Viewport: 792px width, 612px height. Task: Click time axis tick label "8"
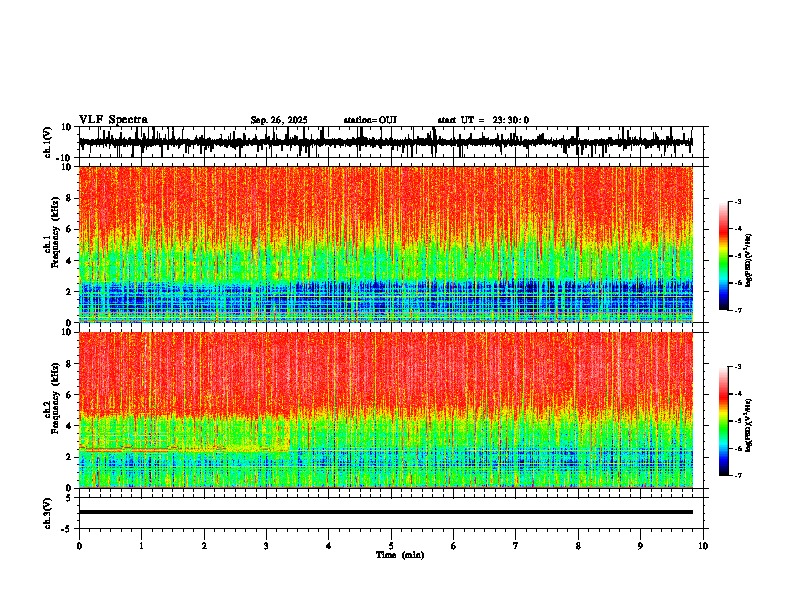point(578,546)
